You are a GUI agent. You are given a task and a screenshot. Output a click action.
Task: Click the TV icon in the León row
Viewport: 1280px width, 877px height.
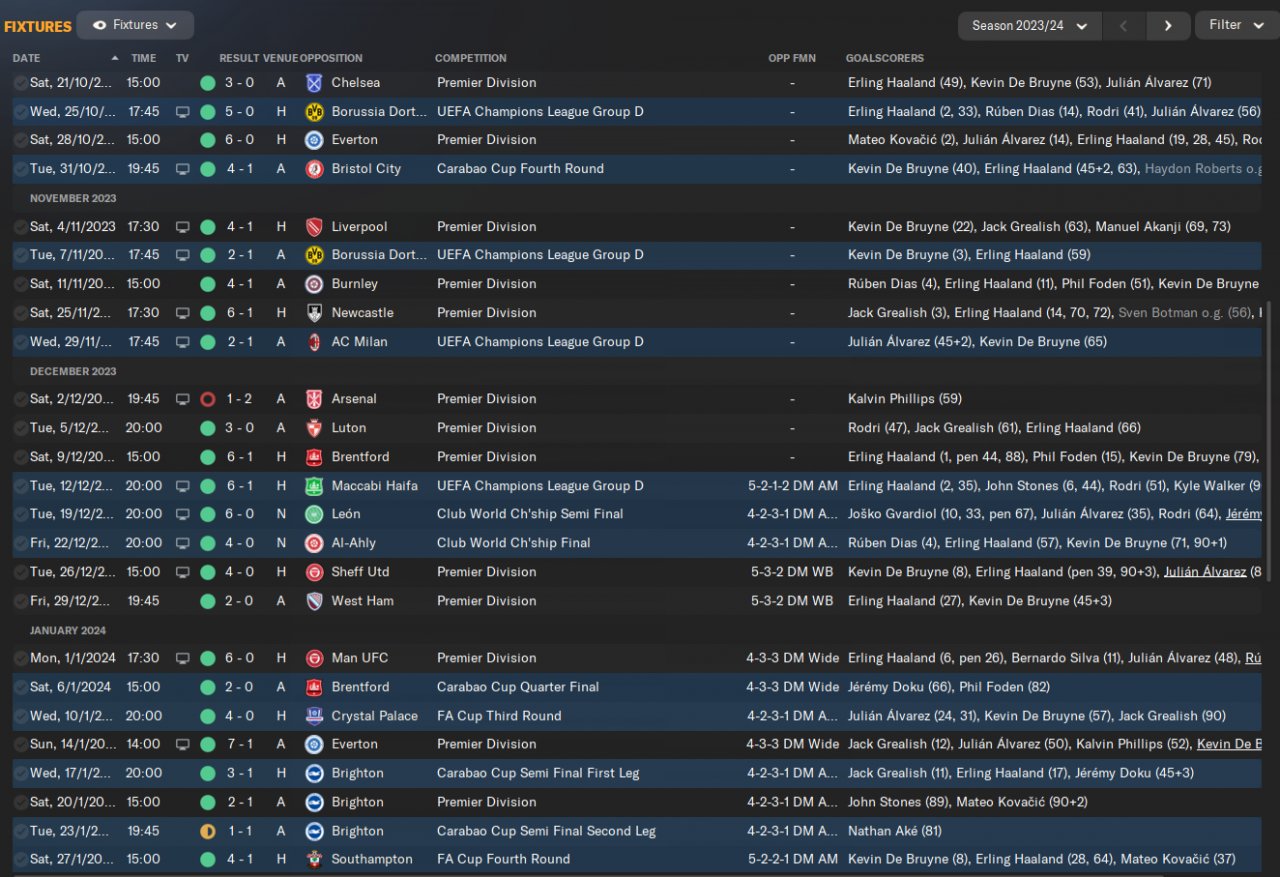tap(182, 514)
